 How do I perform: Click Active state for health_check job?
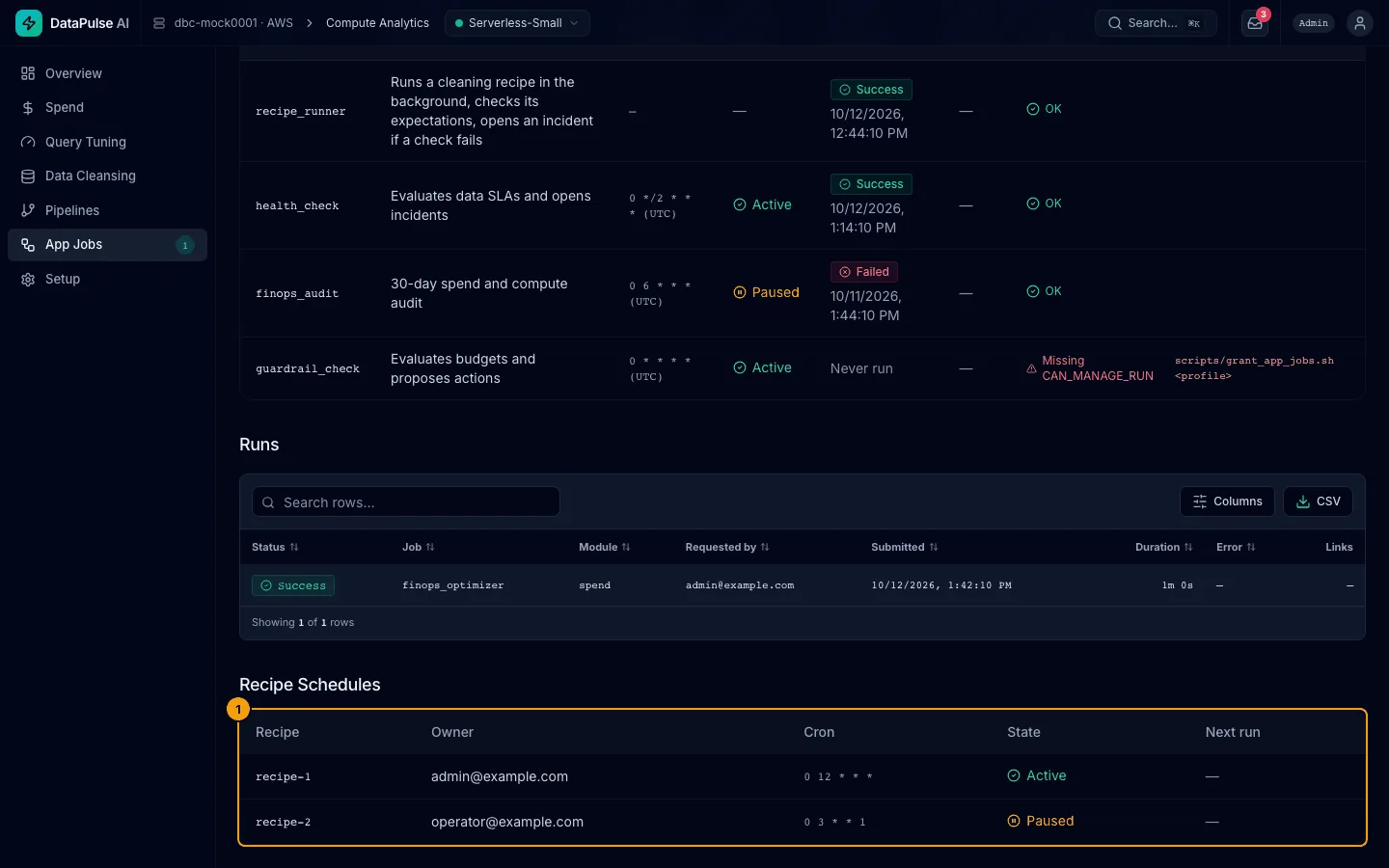click(763, 204)
